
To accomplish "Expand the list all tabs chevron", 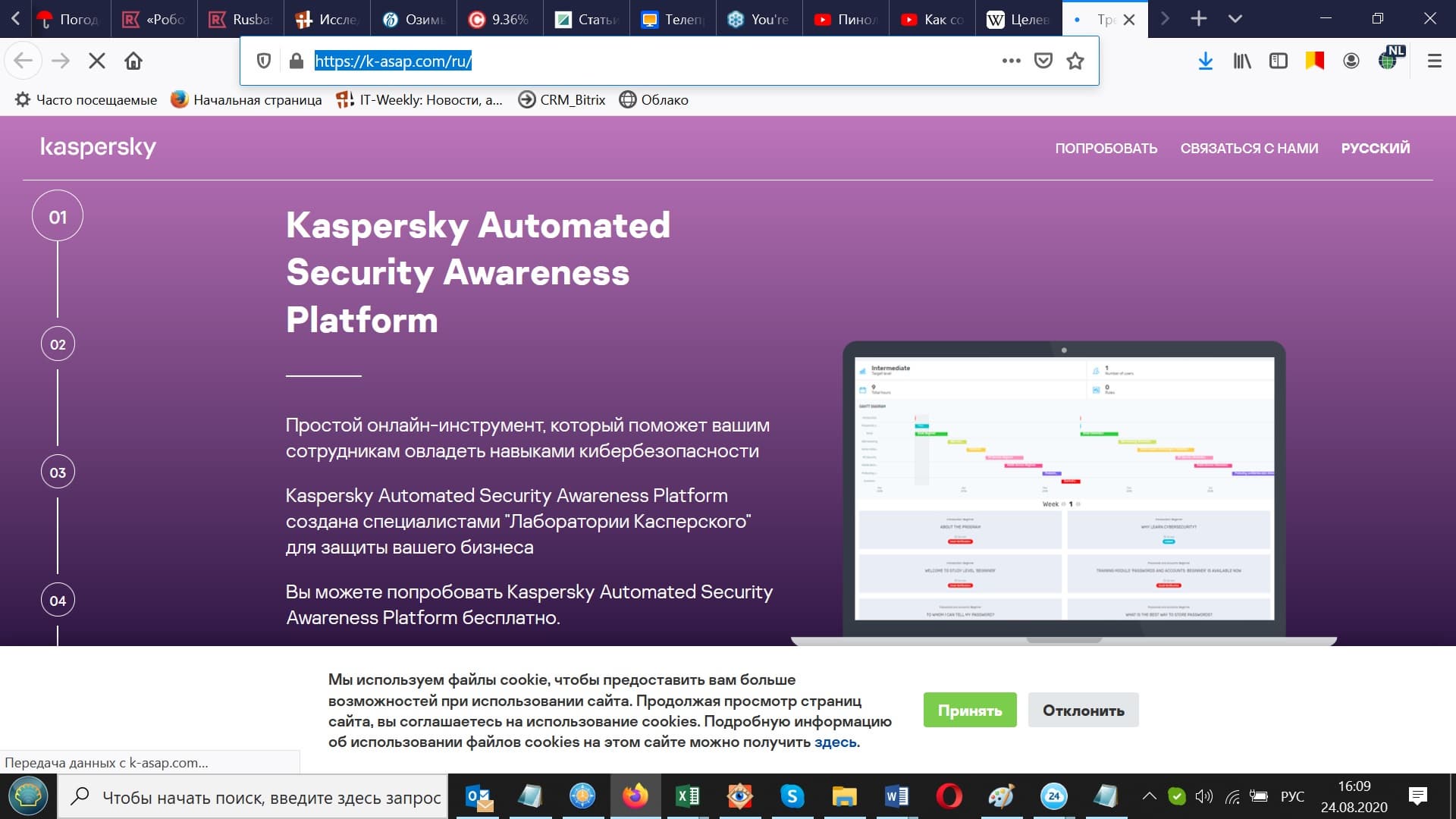I will [1235, 19].
